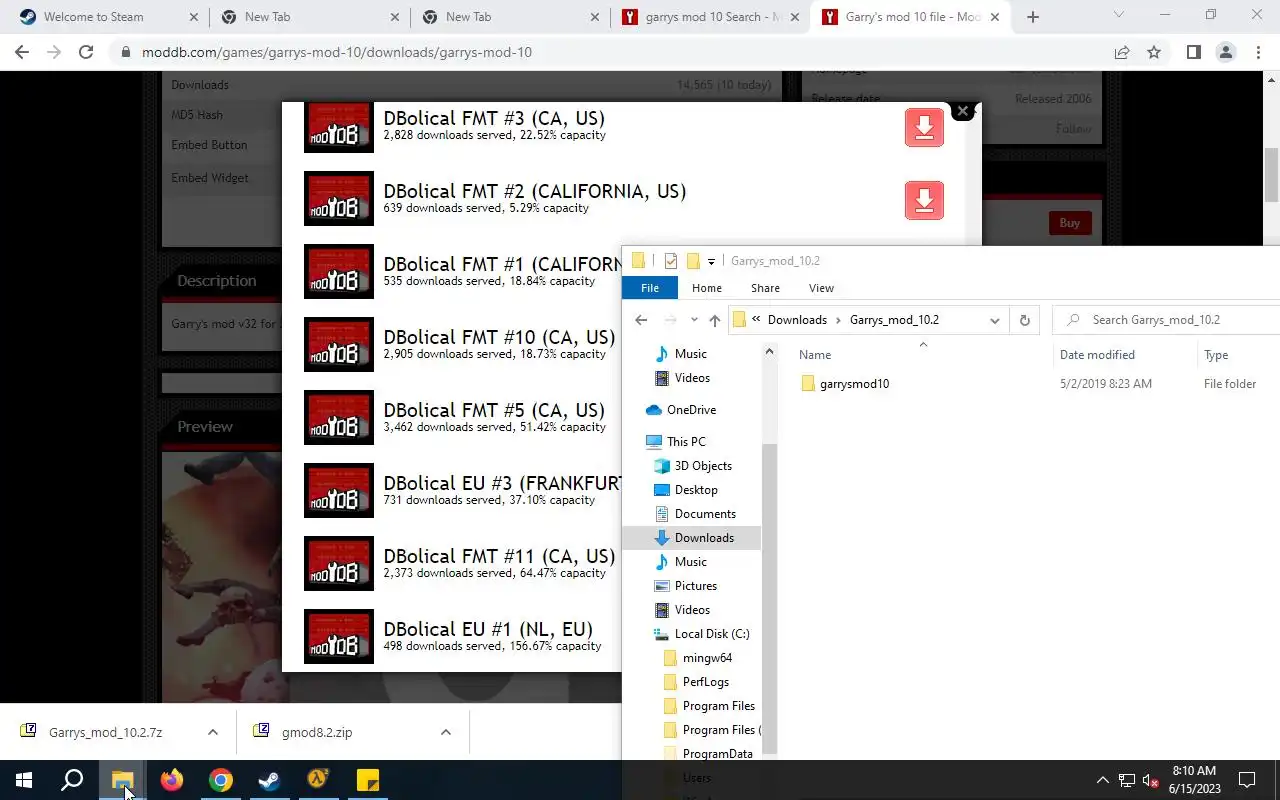Open PerfLogs folder in navigation pane
The image size is (1280, 800).
pos(706,682)
